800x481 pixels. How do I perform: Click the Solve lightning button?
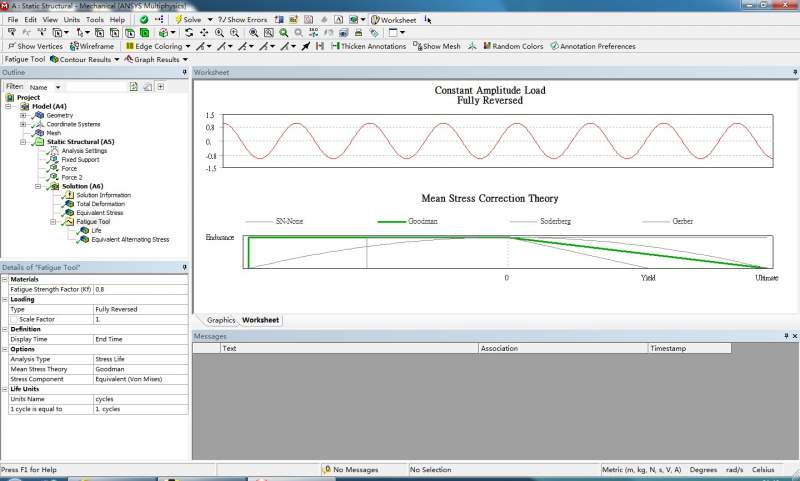coord(178,19)
